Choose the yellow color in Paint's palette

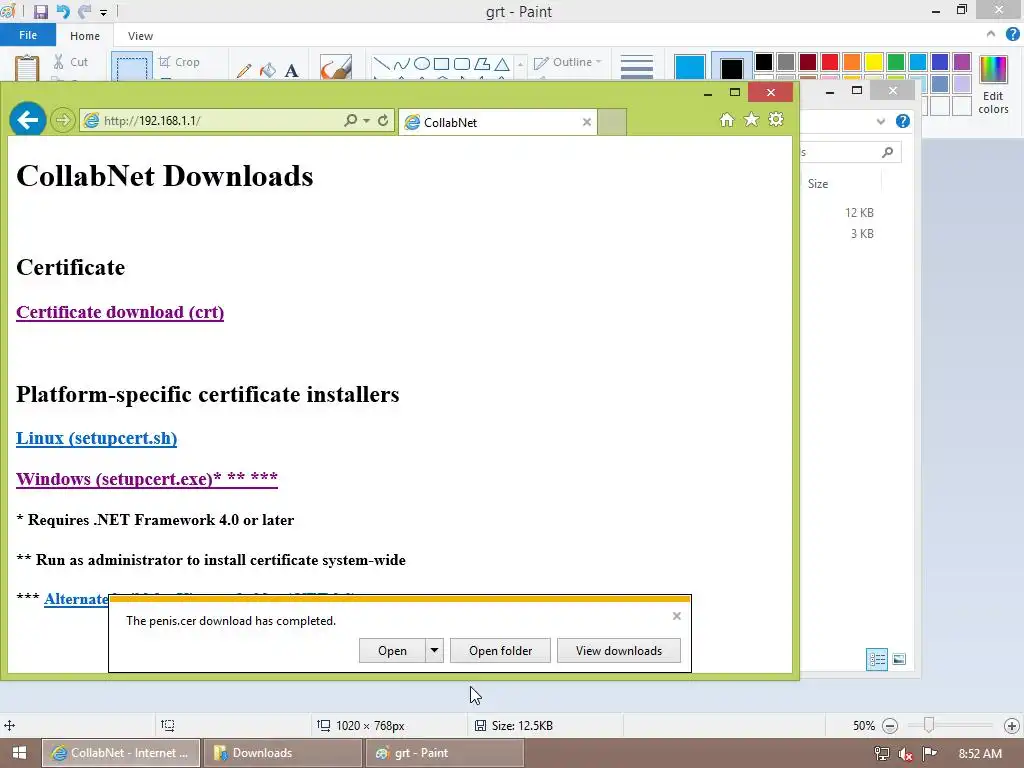click(874, 62)
